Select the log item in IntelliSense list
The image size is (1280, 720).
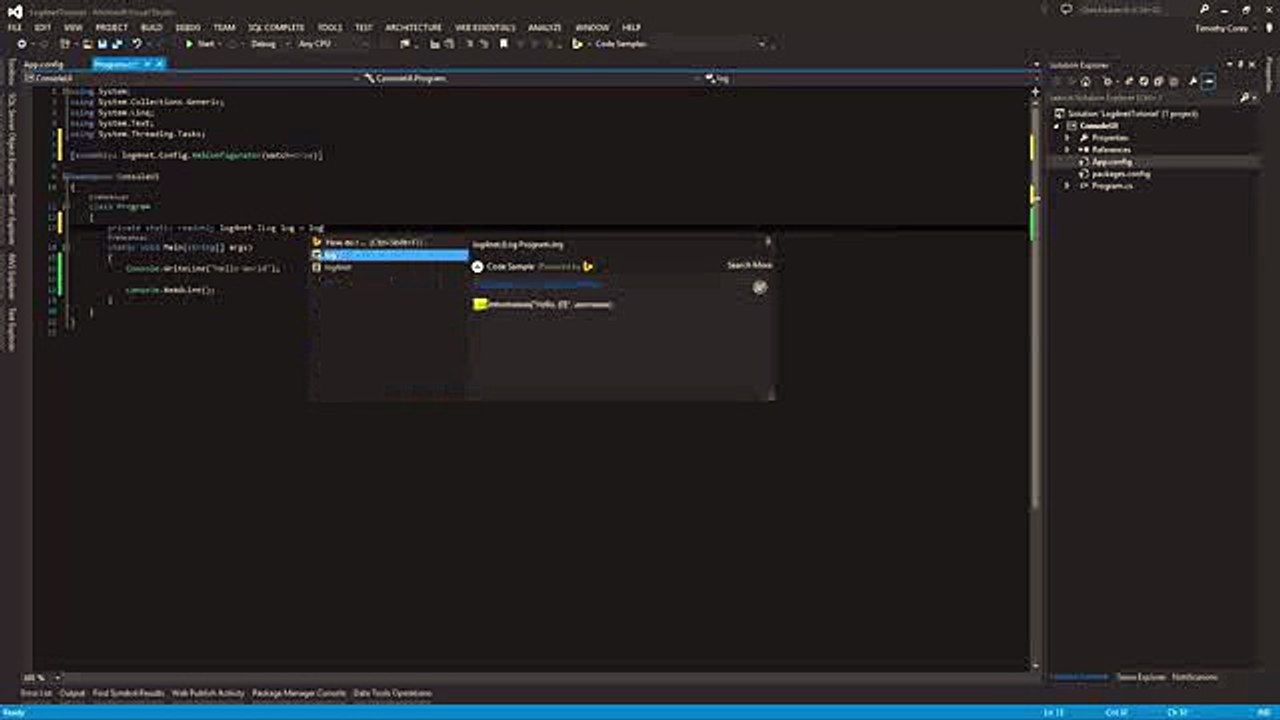[x=388, y=255]
